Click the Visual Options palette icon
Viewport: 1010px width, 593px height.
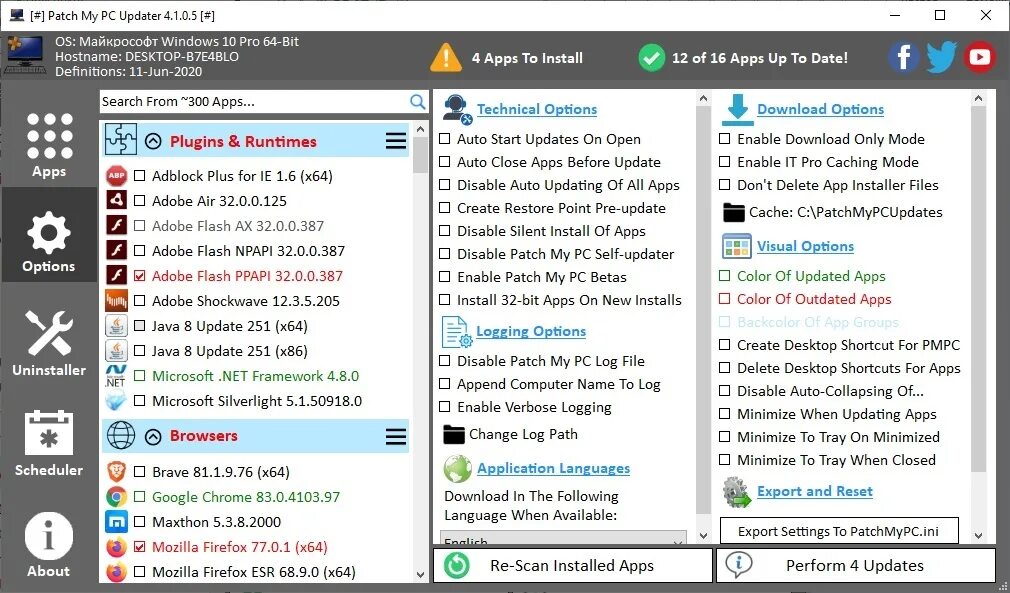[x=737, y=247]
